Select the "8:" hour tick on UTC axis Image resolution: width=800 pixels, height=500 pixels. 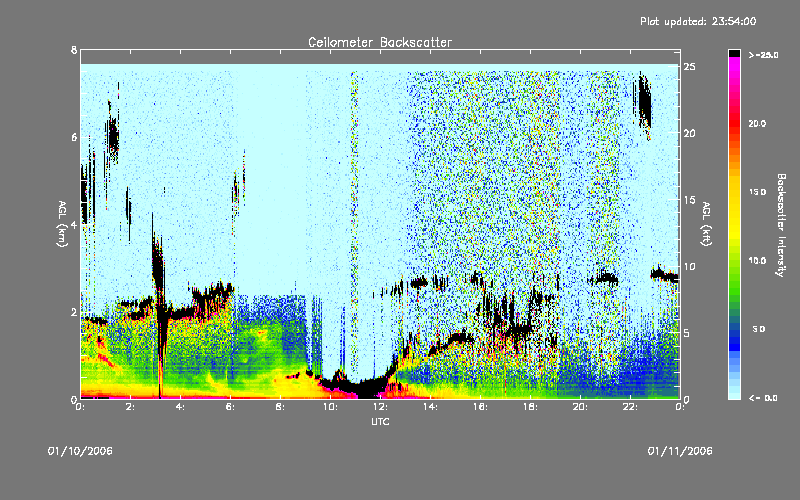(281, 407)
